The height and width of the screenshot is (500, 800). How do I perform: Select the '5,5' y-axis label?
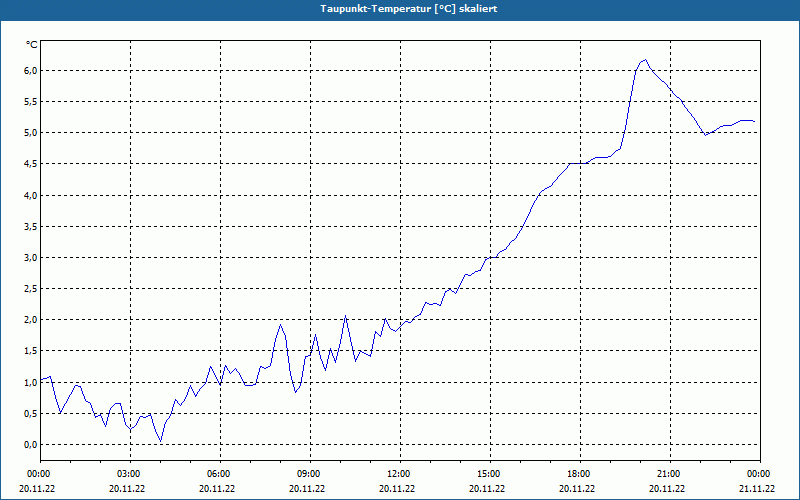[31, 102]
